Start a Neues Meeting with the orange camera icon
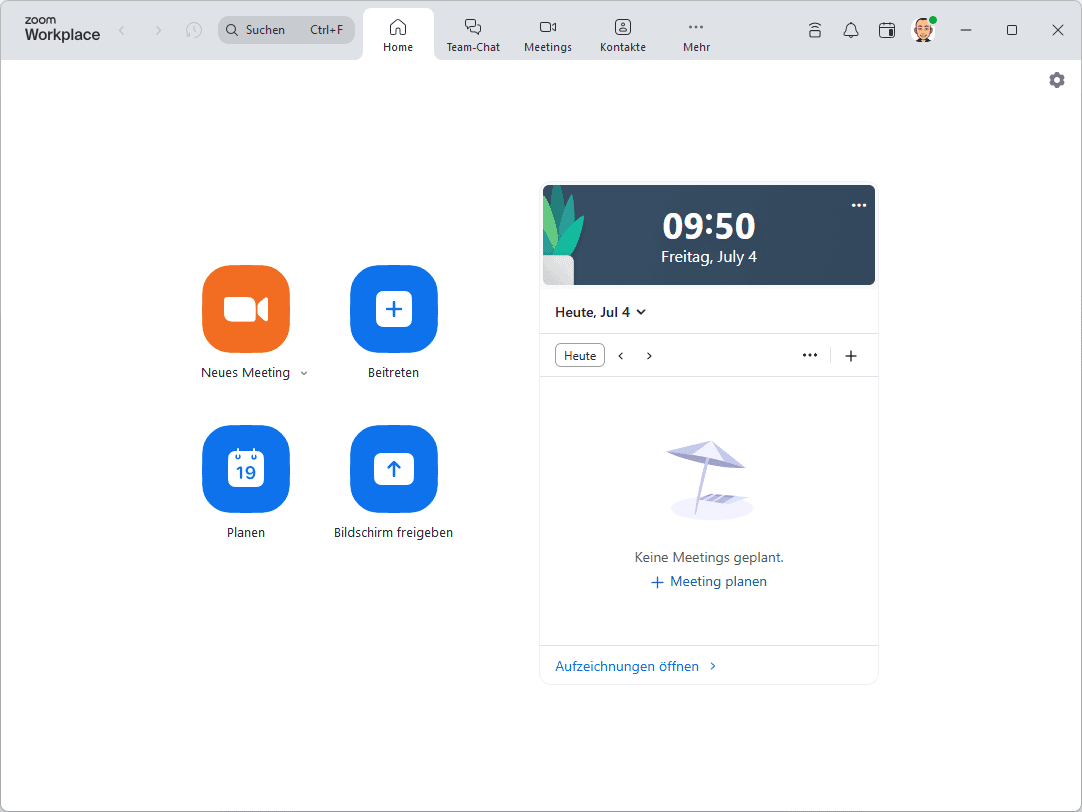This screenshot has width=1082, height=812. coord(246,309)
